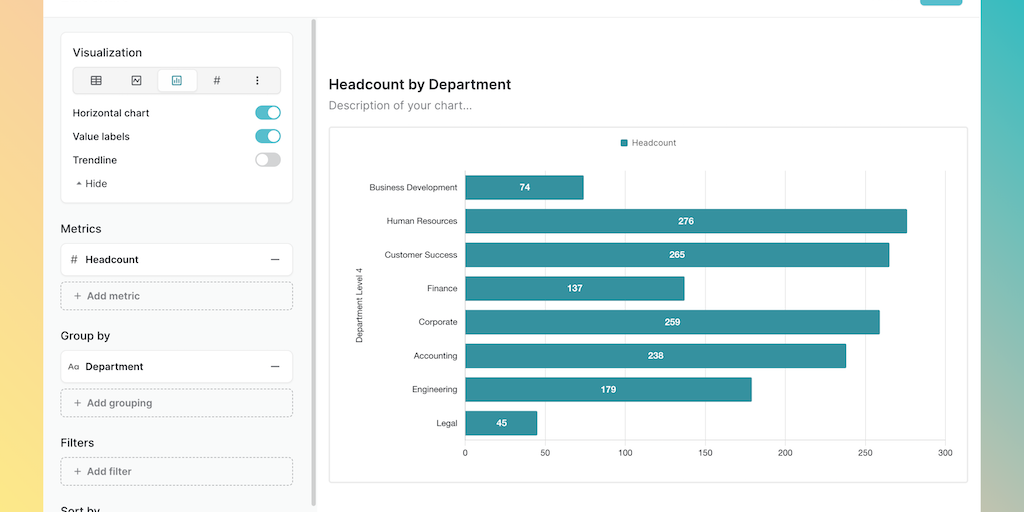Viewport: 1024px width, 512px height.
Task: Collapse visualization options with Hide
Action: [x=91, y=184]
